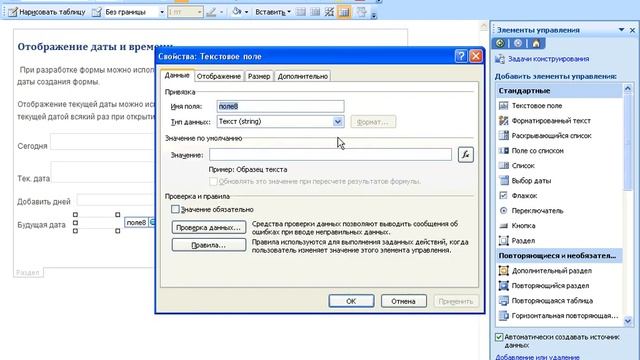This screenshot has height=360, width=640.
Task: Open the task pane title dropdown arrow
Action: (x=621, y=30)
